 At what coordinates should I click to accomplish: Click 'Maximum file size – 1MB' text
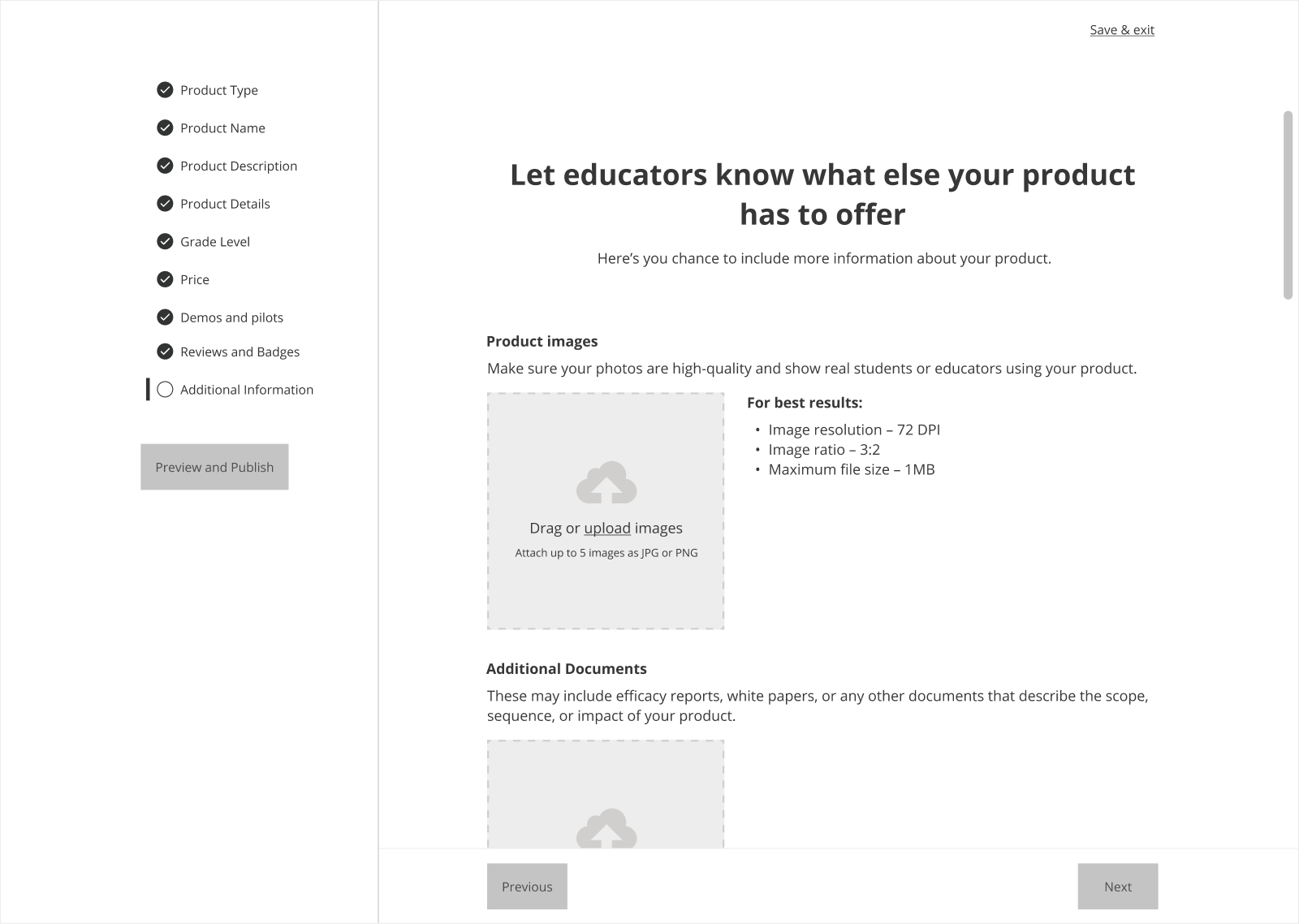(852, 469)
